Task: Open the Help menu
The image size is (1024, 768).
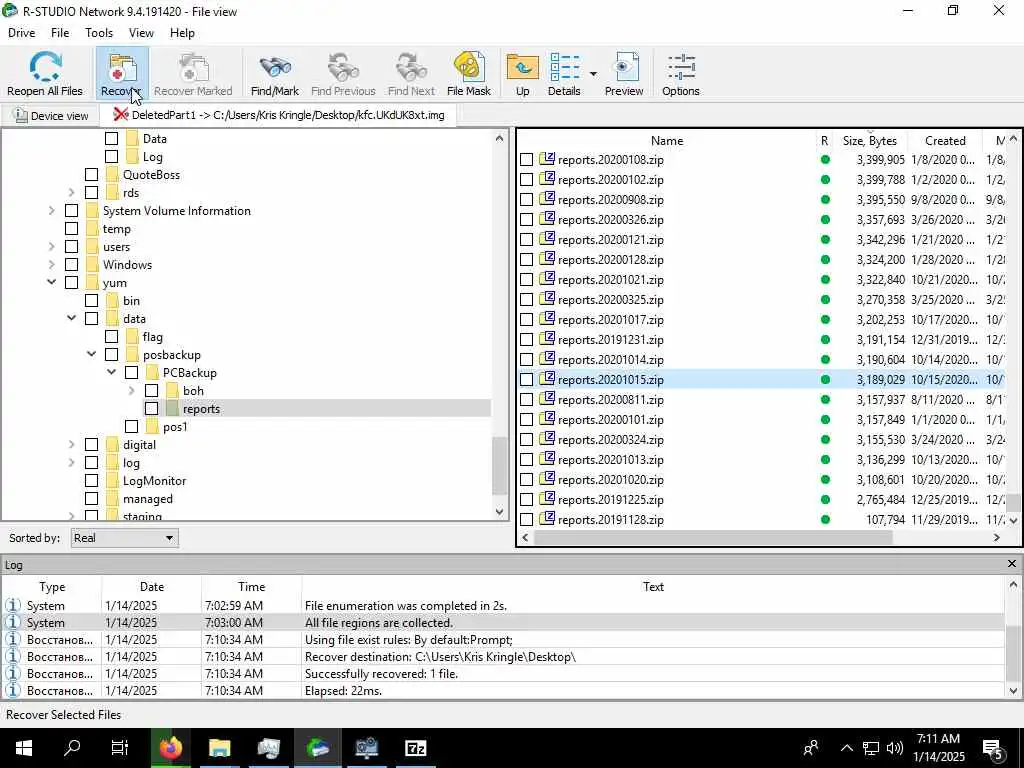Action: coord(182,33)
